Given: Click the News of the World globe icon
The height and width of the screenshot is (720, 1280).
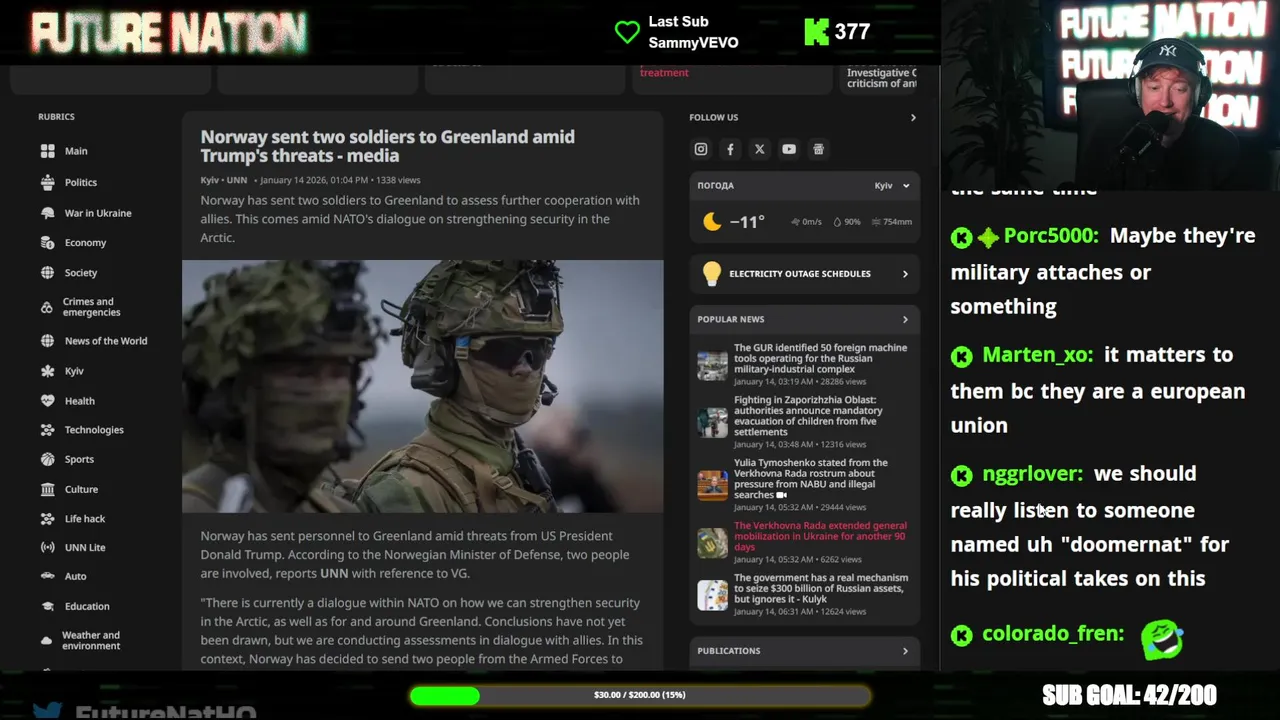Looking at the screenshot, I should tap(47, 341).
